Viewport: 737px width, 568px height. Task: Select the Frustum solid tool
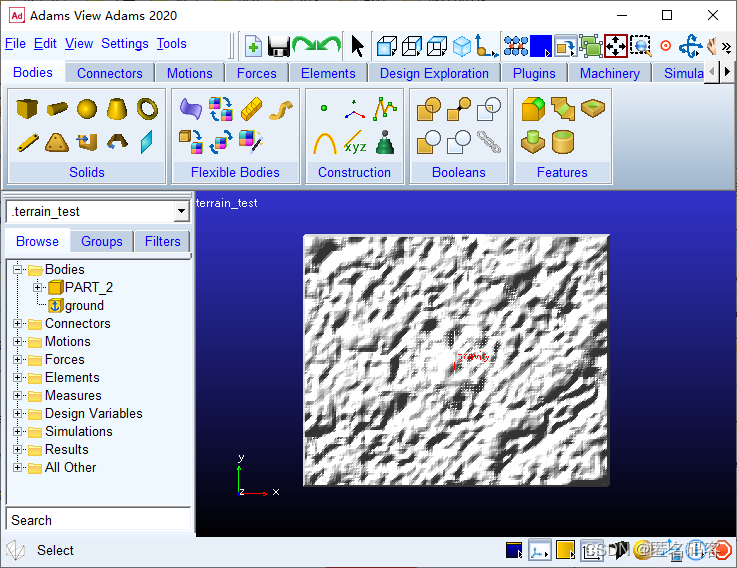coord(117,109)
